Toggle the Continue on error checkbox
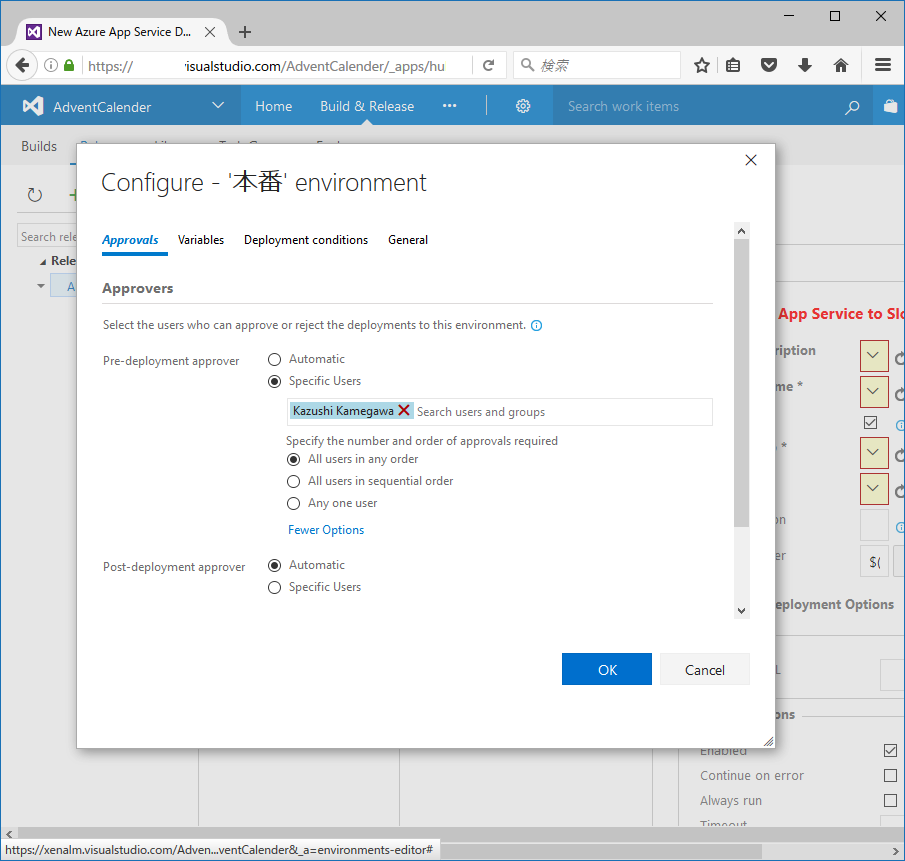This screenshot has height=861, width=905. click(x=890, y=776)
